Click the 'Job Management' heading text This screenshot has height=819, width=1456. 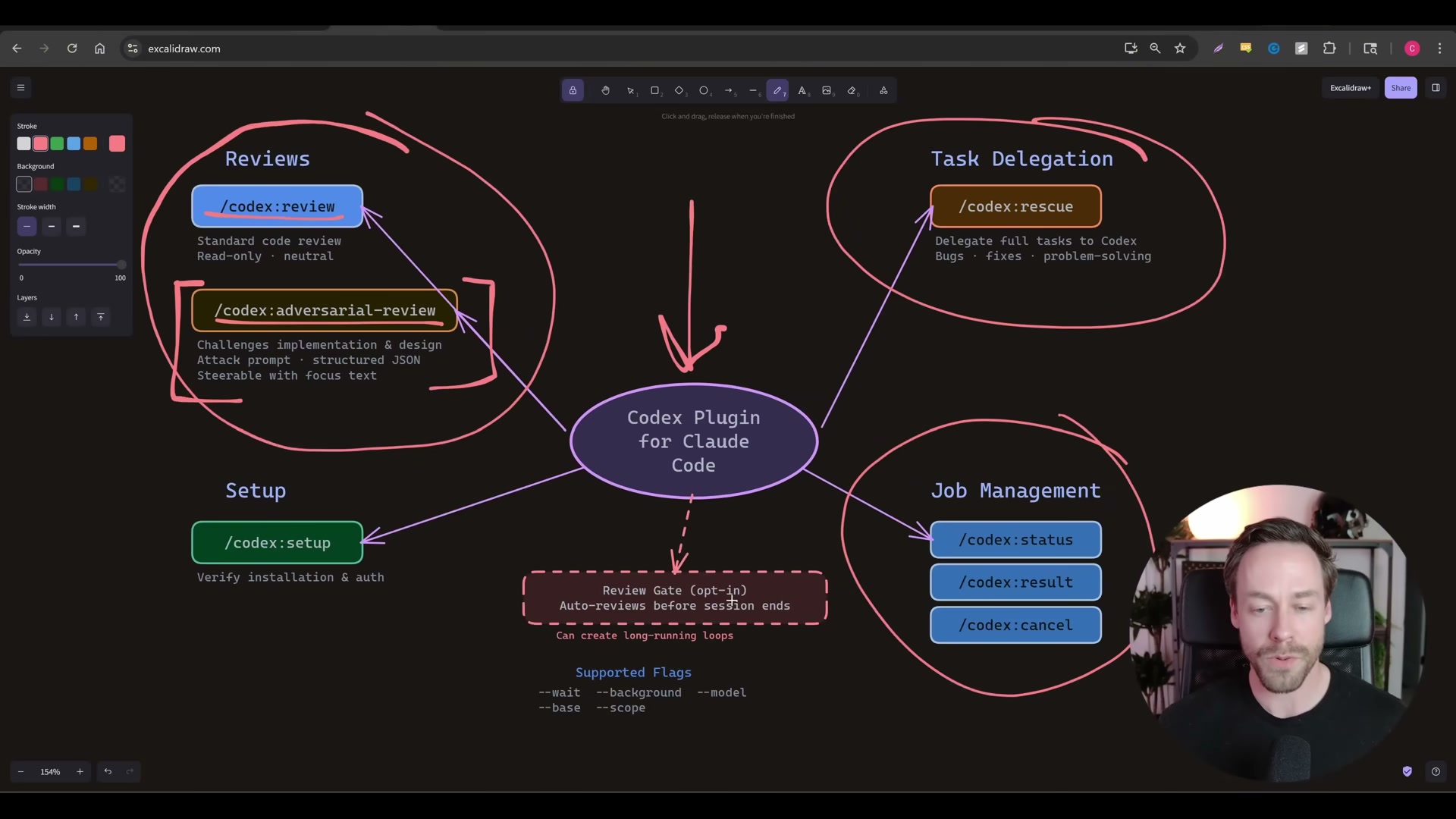(1015, 491)
